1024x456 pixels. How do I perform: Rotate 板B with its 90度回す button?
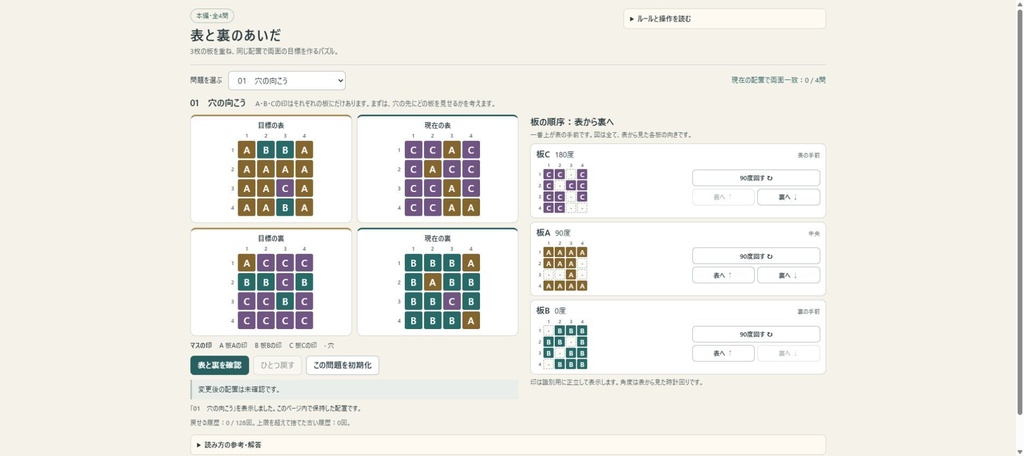point(756,334)
